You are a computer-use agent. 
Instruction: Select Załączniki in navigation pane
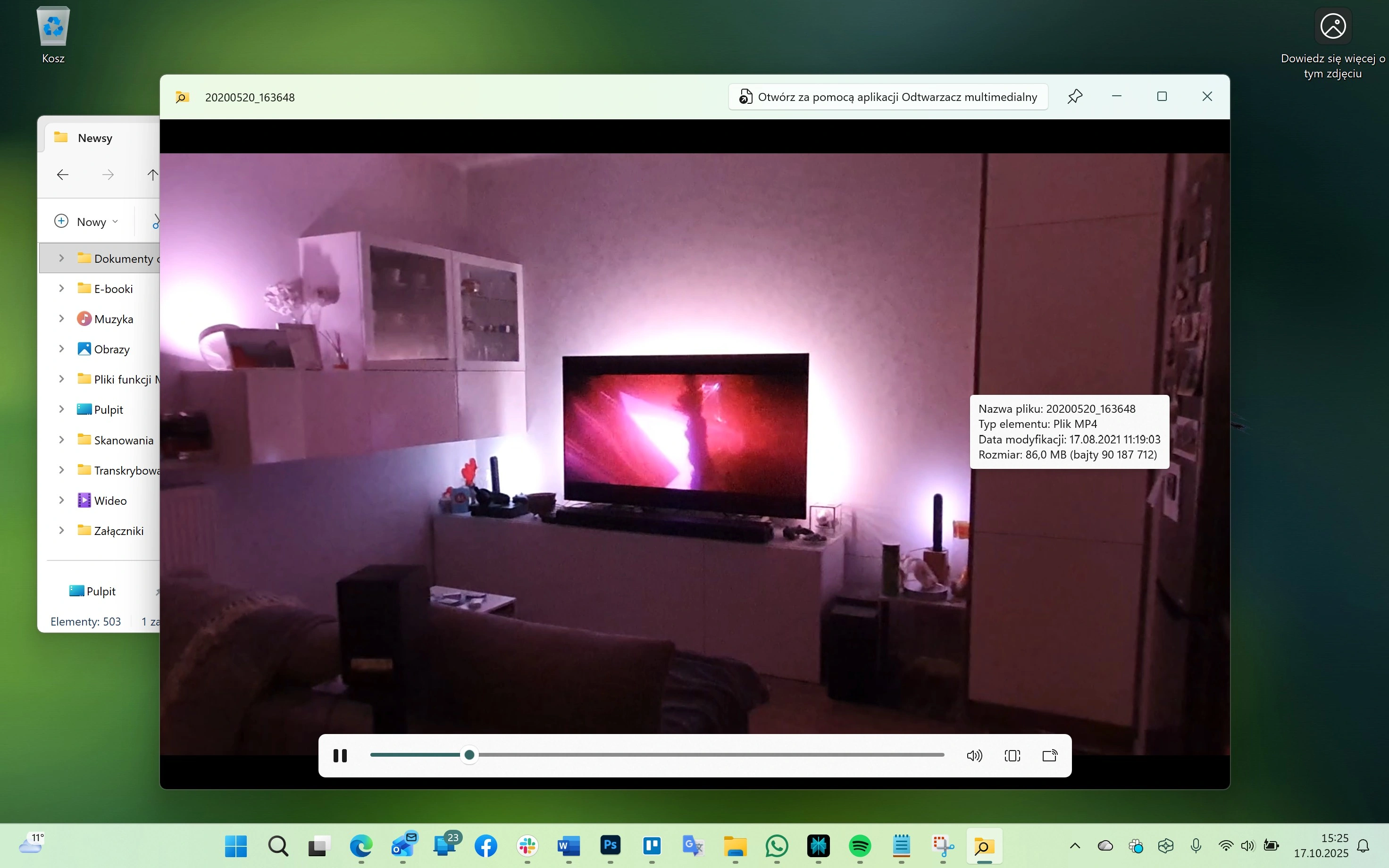click(x=119, y=530)
